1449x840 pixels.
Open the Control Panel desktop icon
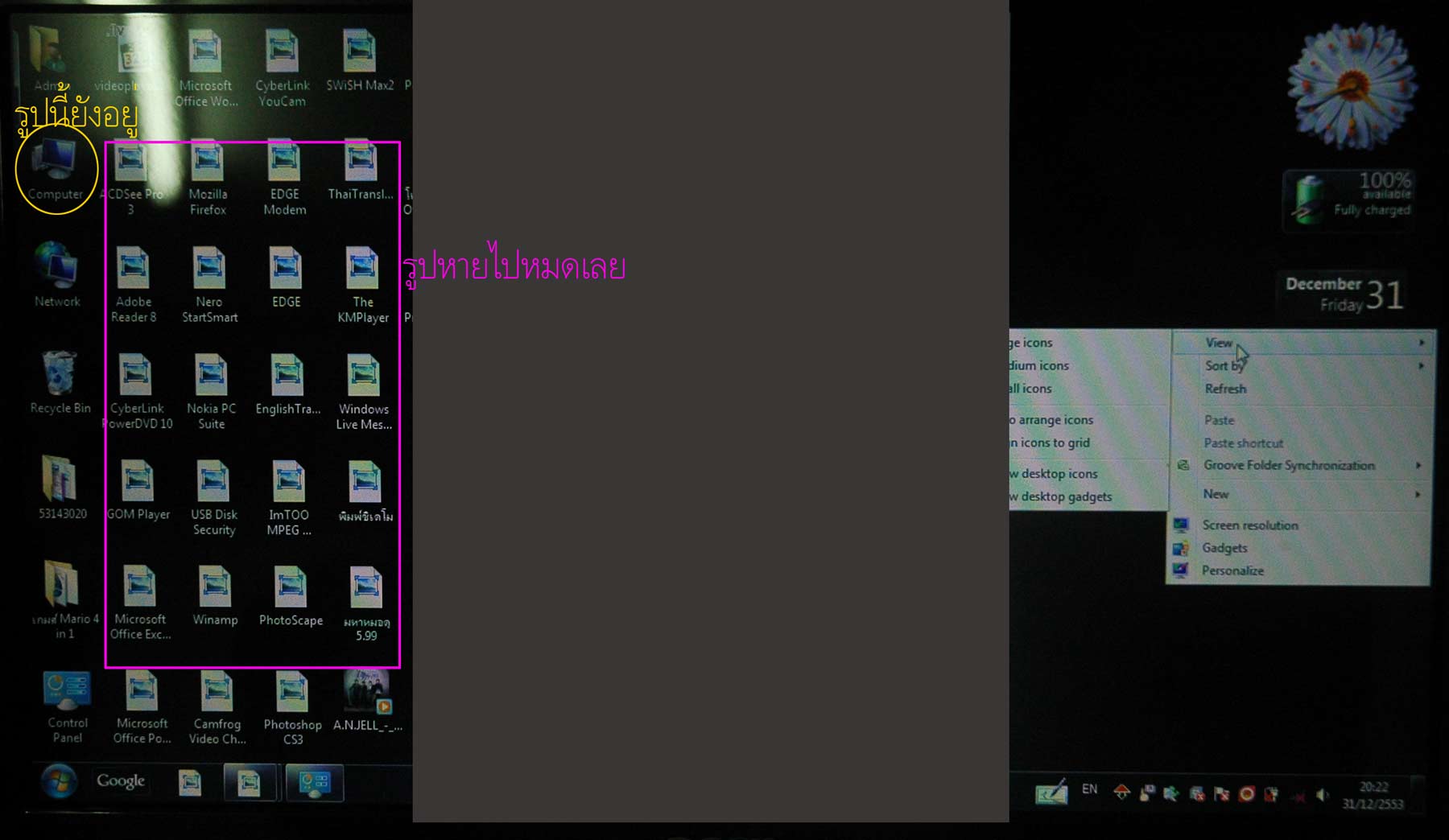pos(67,706)
